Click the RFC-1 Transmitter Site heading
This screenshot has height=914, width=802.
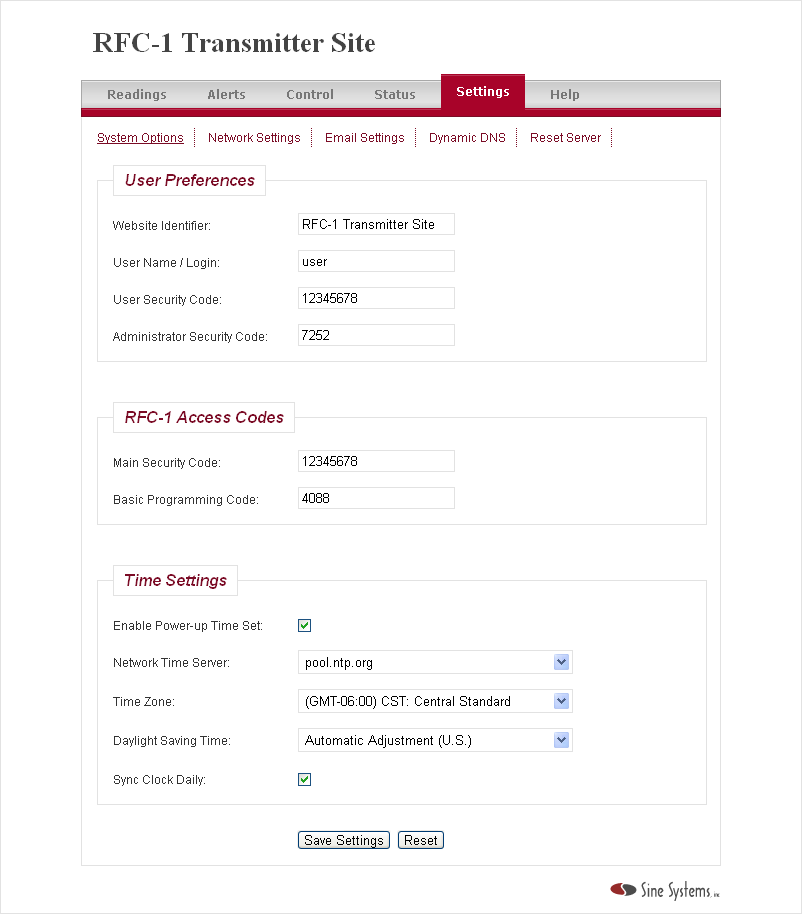(234, 43)
